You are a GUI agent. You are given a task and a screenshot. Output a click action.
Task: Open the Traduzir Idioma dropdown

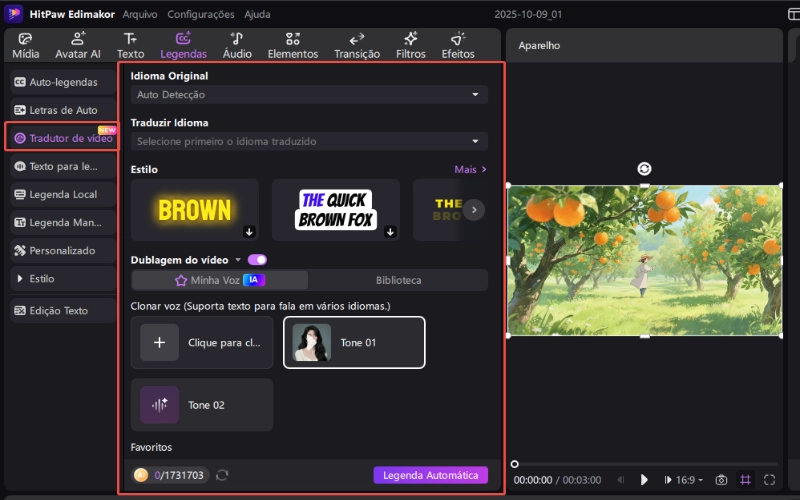[x=309, y=141]
